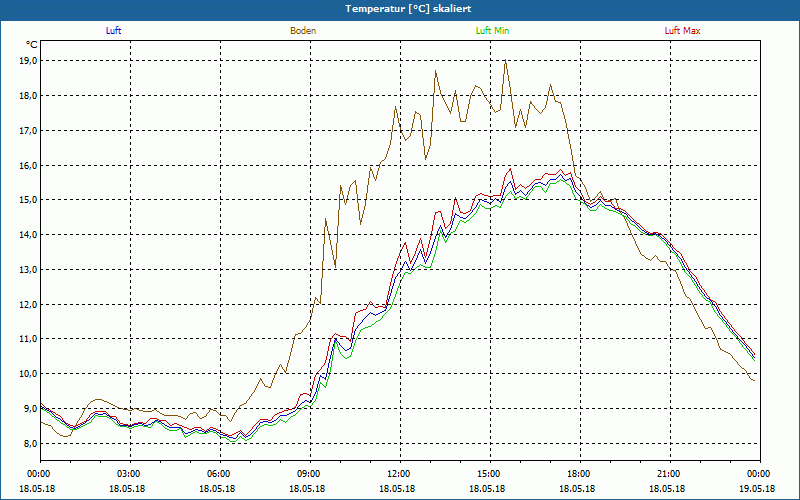Viewport: 800px width, 500px height.
Task: Click the 18,0 y-axis value
Action: (x=29, y=95)
